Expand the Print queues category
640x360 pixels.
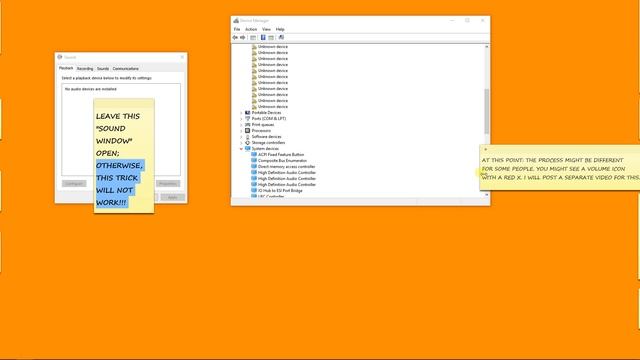[x=241, y=125]
